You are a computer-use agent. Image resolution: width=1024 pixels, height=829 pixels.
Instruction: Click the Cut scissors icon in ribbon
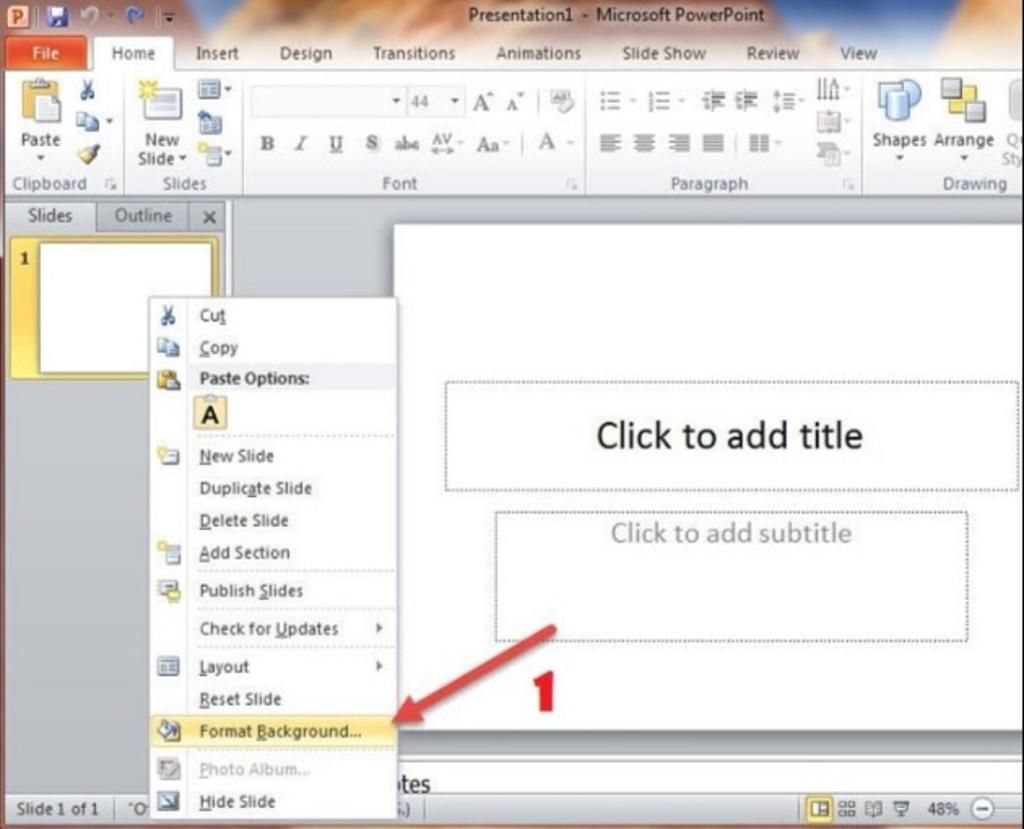pyautogui.click(x=88, y=89)
